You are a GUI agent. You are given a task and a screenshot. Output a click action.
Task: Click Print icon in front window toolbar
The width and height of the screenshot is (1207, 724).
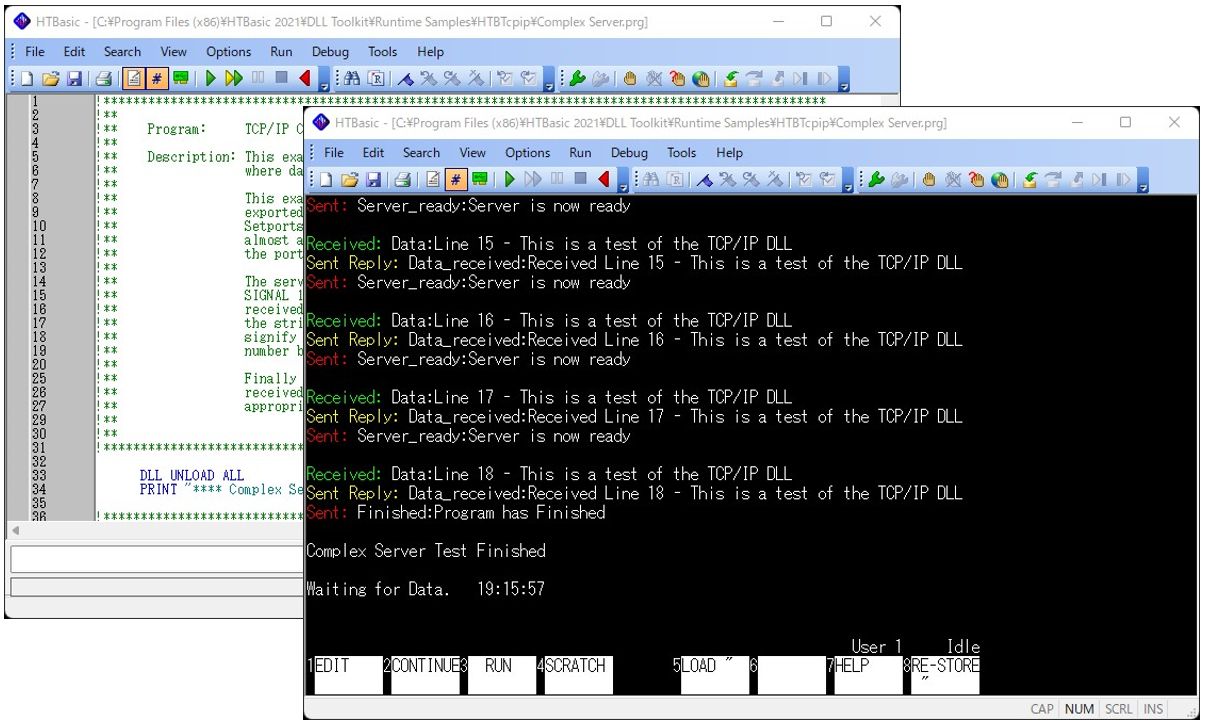[402, 180]
